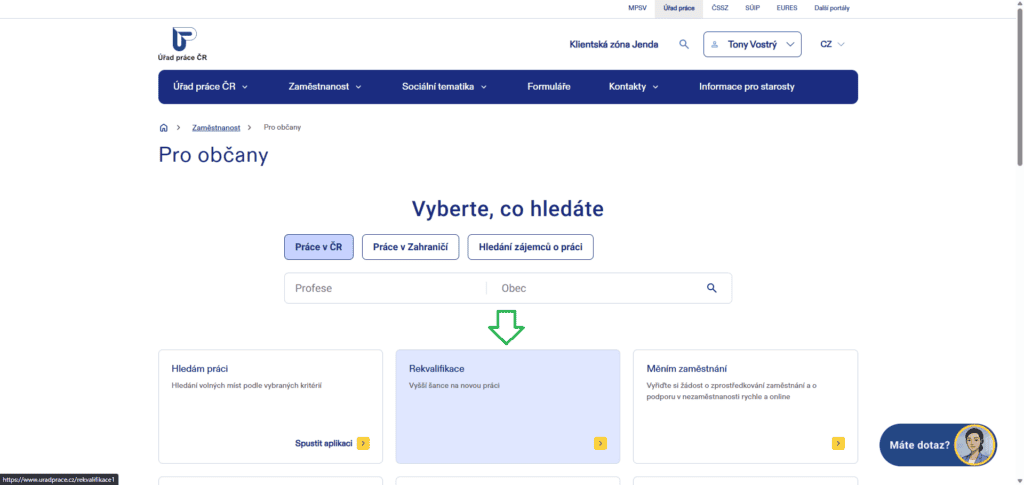Click yellow arrow on Měním zaměstnání card

click(838, 444)
